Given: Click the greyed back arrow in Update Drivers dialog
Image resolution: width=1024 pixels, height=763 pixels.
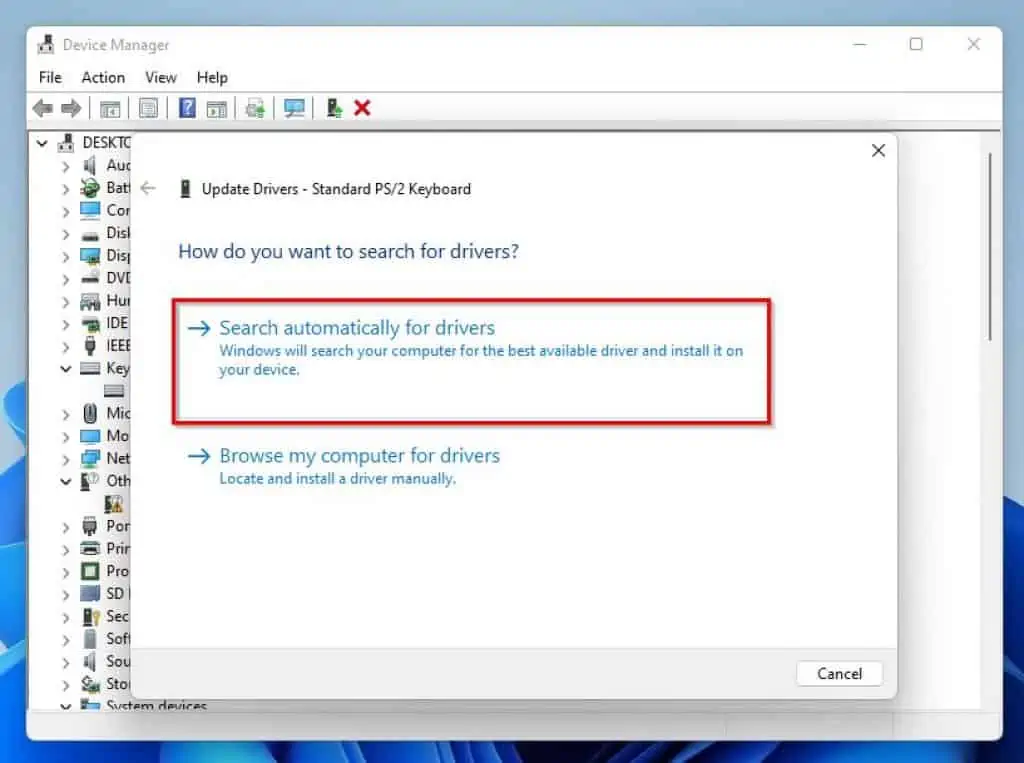Looking at the screenshot, I should point(148,189).
